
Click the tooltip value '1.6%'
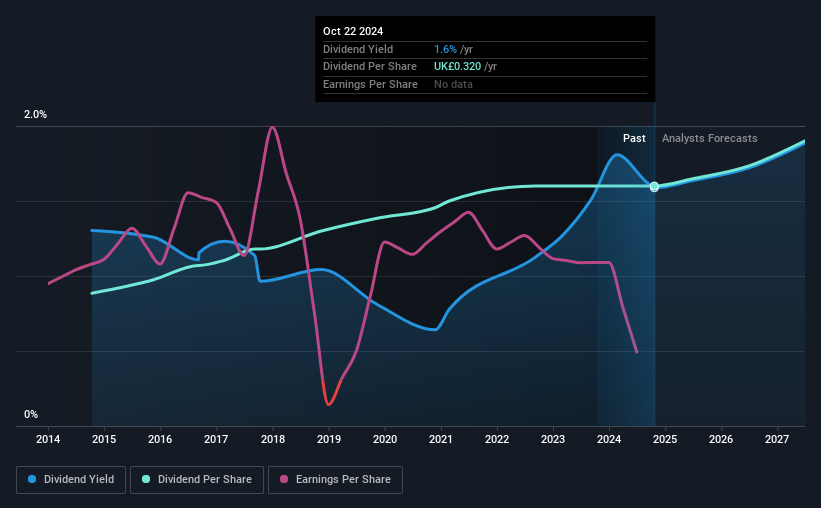tap(446, 49)
